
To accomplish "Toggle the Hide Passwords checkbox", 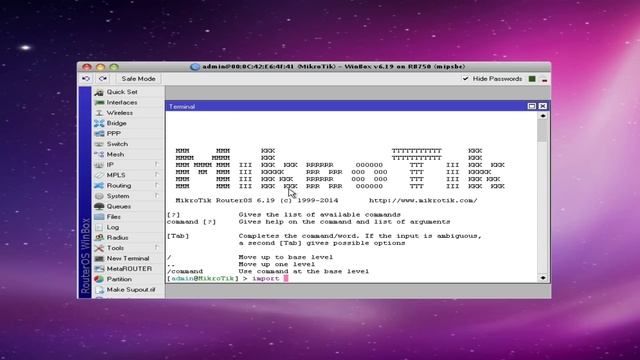I will pos(465,78).
